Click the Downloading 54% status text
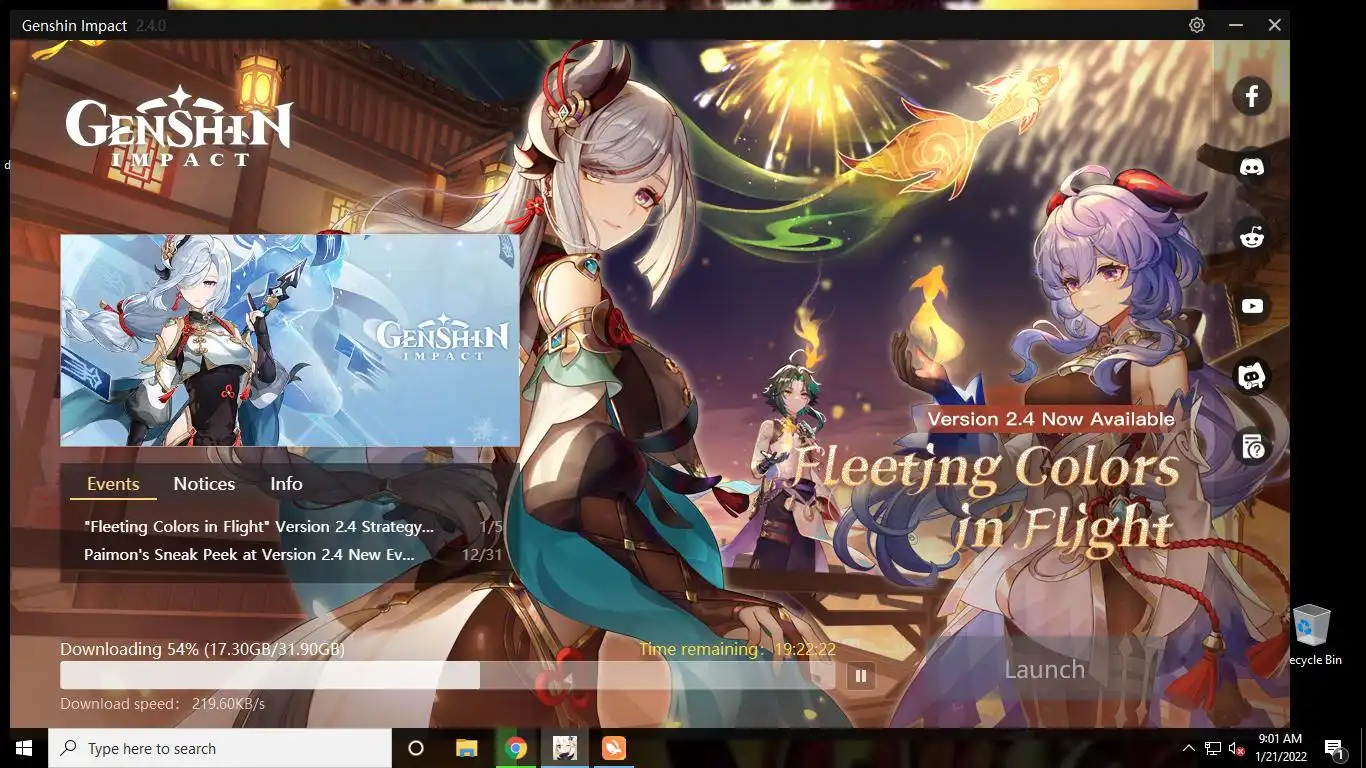This screenshot has width=1366, height=768. pos(202,649)
